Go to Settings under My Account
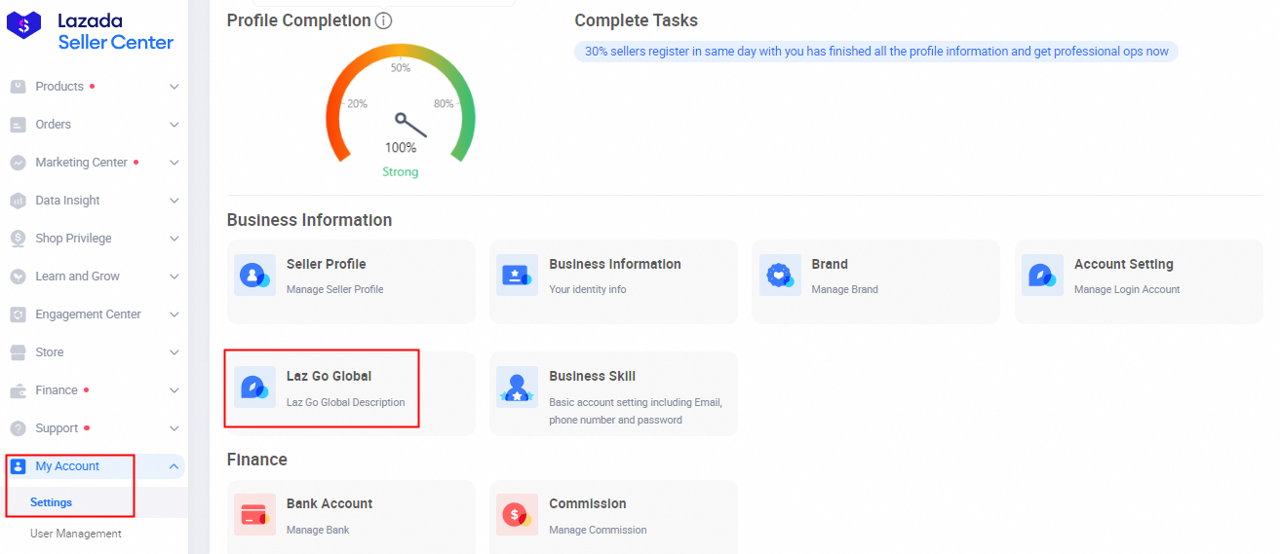The width and height of the screenshot is (1280, 554). click(51, 503)
